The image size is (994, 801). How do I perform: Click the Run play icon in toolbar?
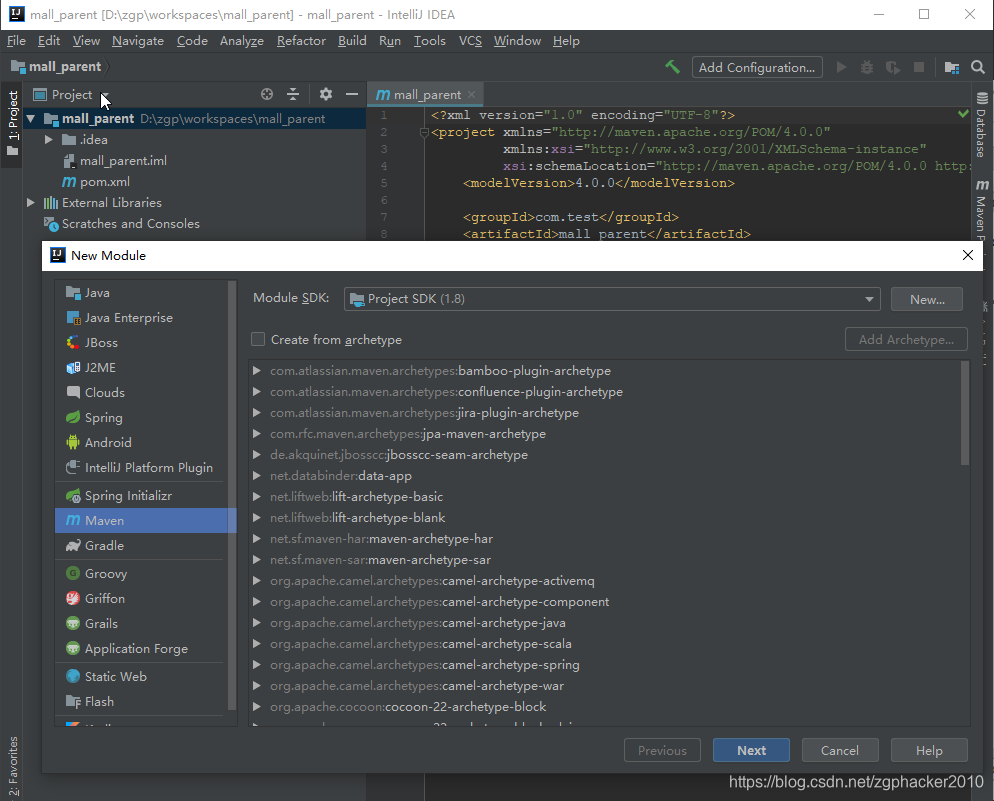pos(841,67)
